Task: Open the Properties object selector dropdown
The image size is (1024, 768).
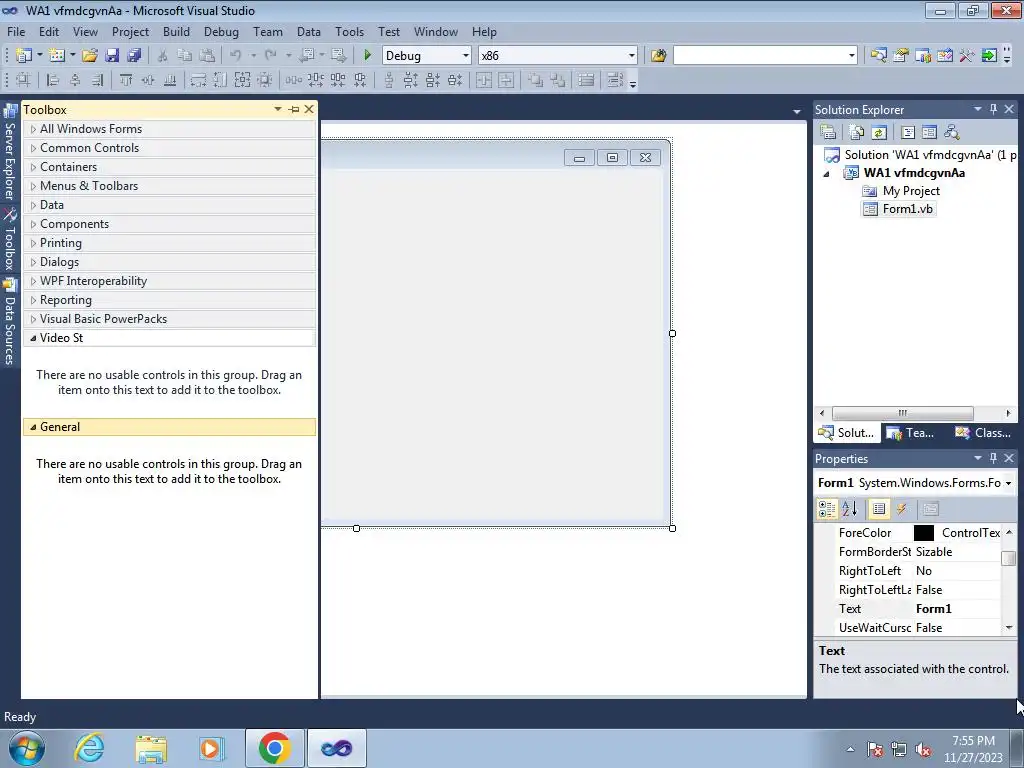Action: 1008,483
